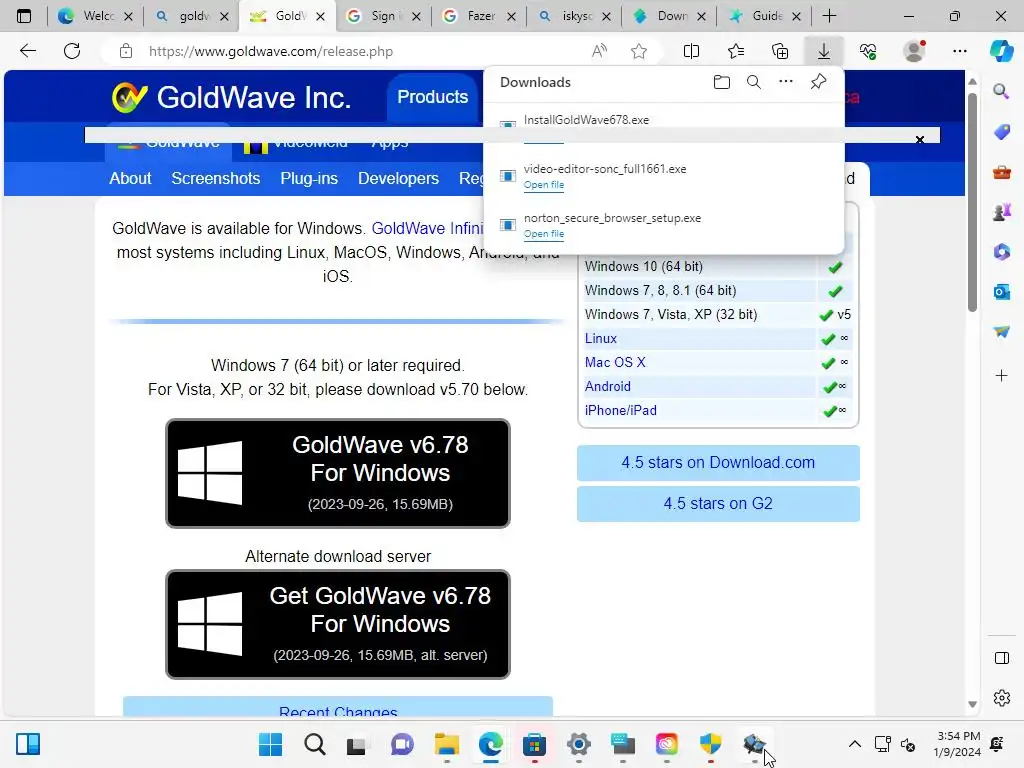Get GoldWave v6.78 from alternate server
This screenshot has width=1024, height=768.
[x=338, y=624]
